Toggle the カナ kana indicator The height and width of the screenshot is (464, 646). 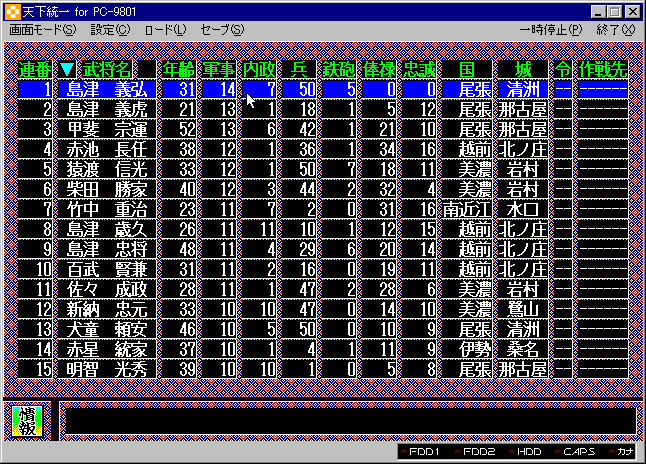click(623, 453)
